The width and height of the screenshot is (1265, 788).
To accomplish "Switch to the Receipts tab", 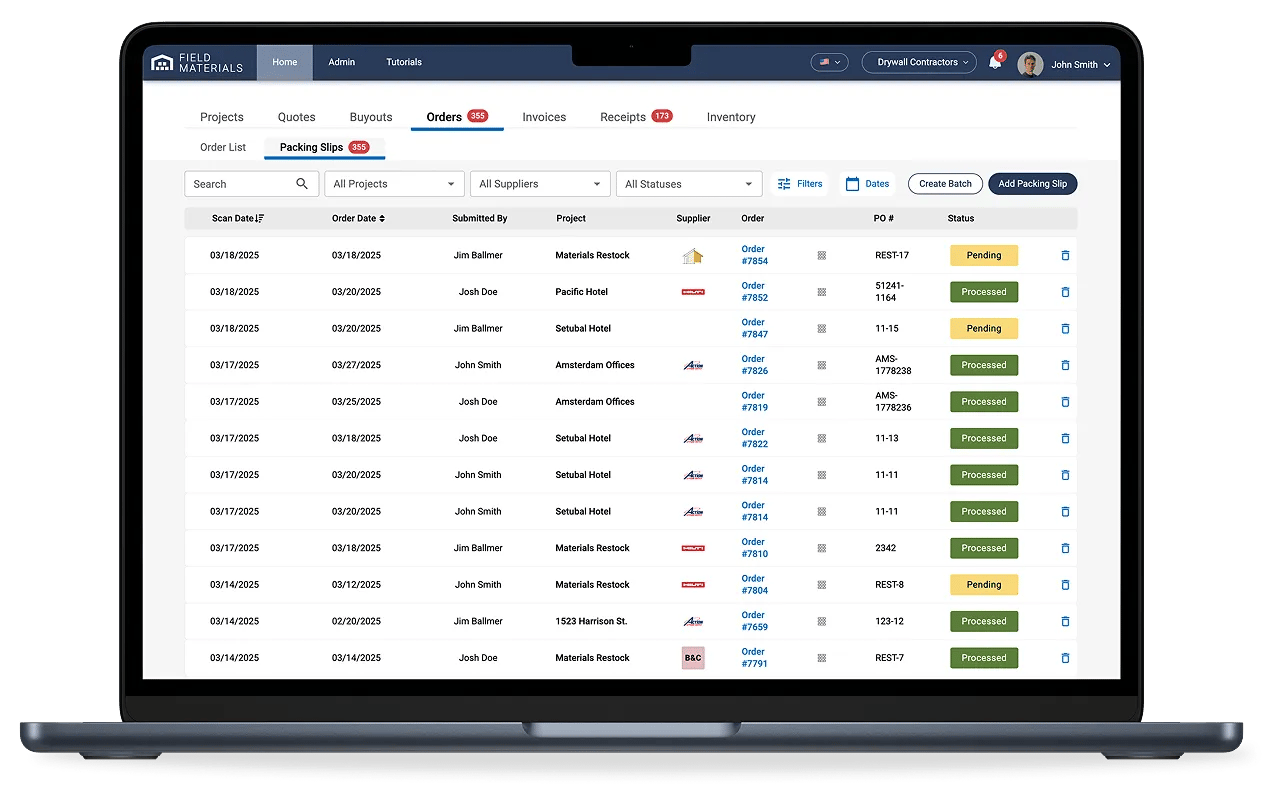I will click(636, 117).
